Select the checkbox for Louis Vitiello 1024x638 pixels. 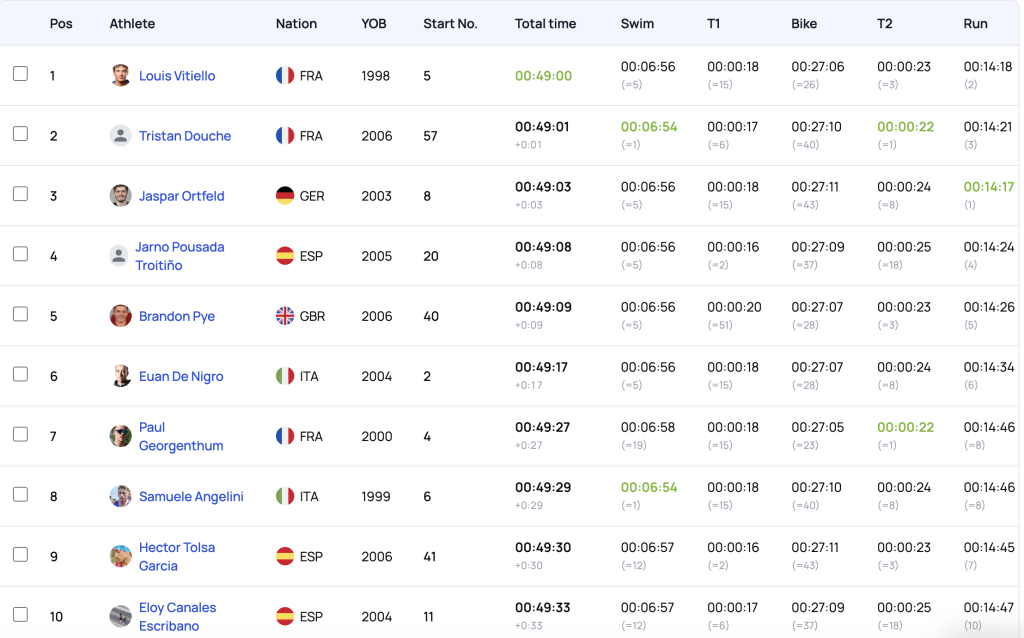point(20,74)
